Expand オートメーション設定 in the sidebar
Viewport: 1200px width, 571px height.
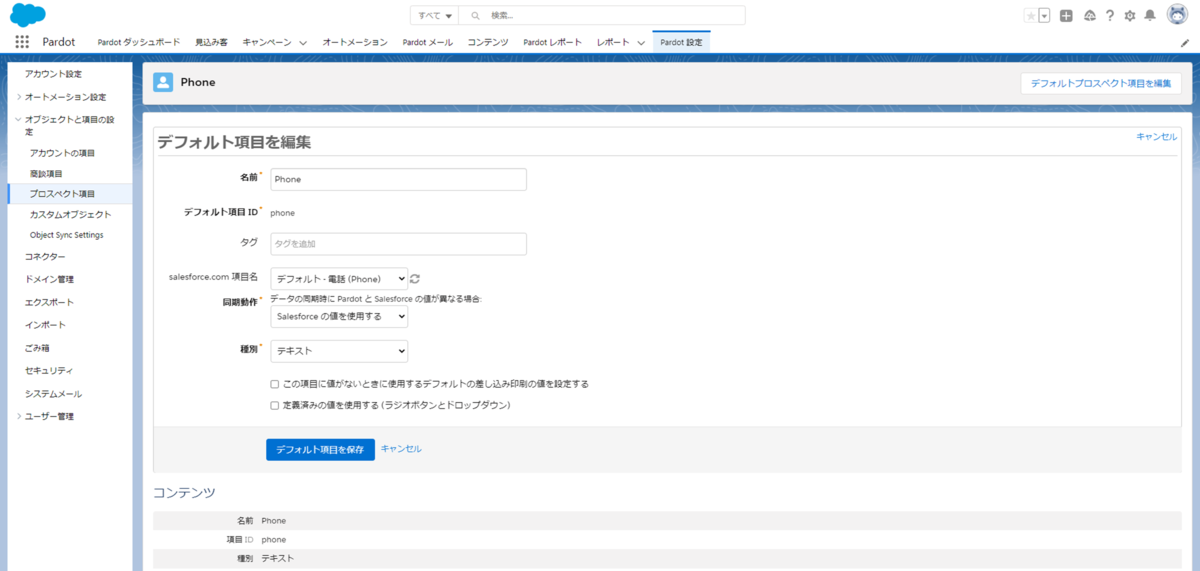(x=18, y=97)
